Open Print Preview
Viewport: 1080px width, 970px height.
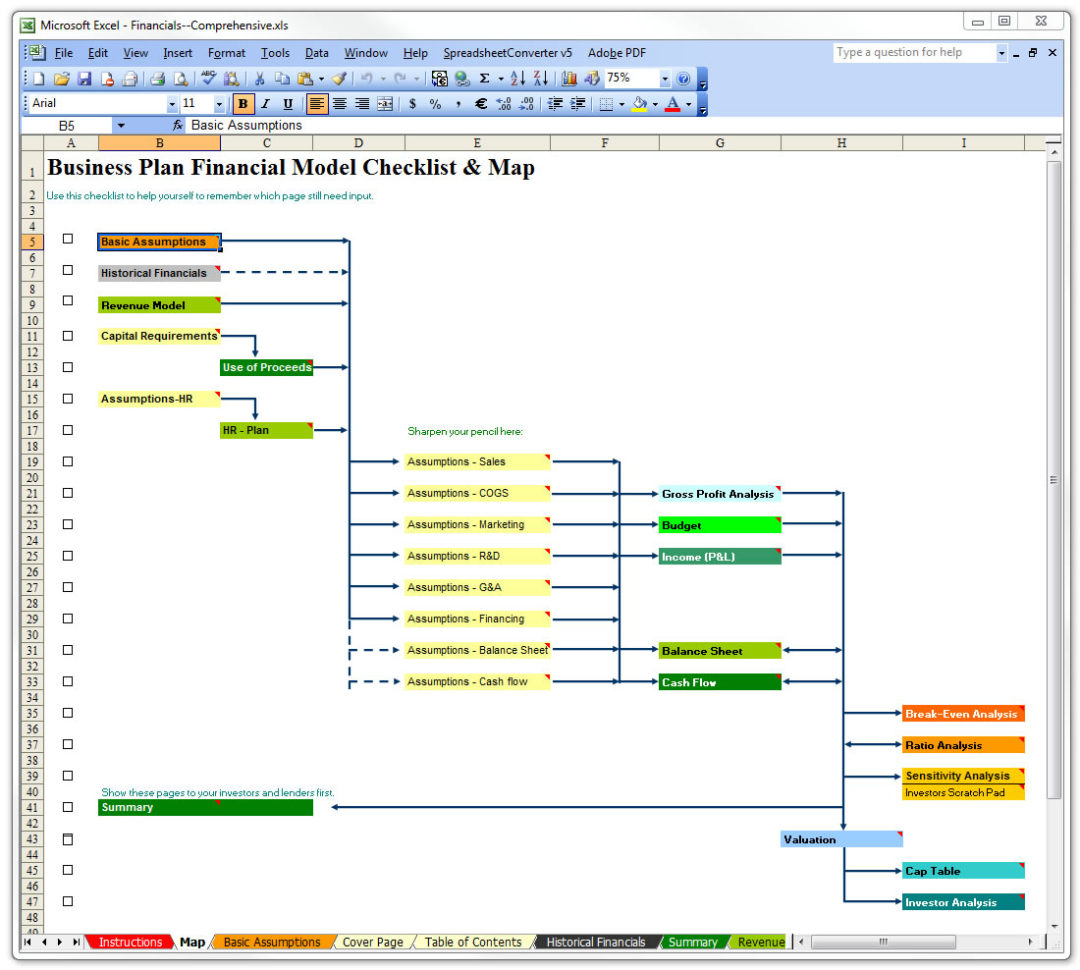pyautogui.click(x=180, y=77)
